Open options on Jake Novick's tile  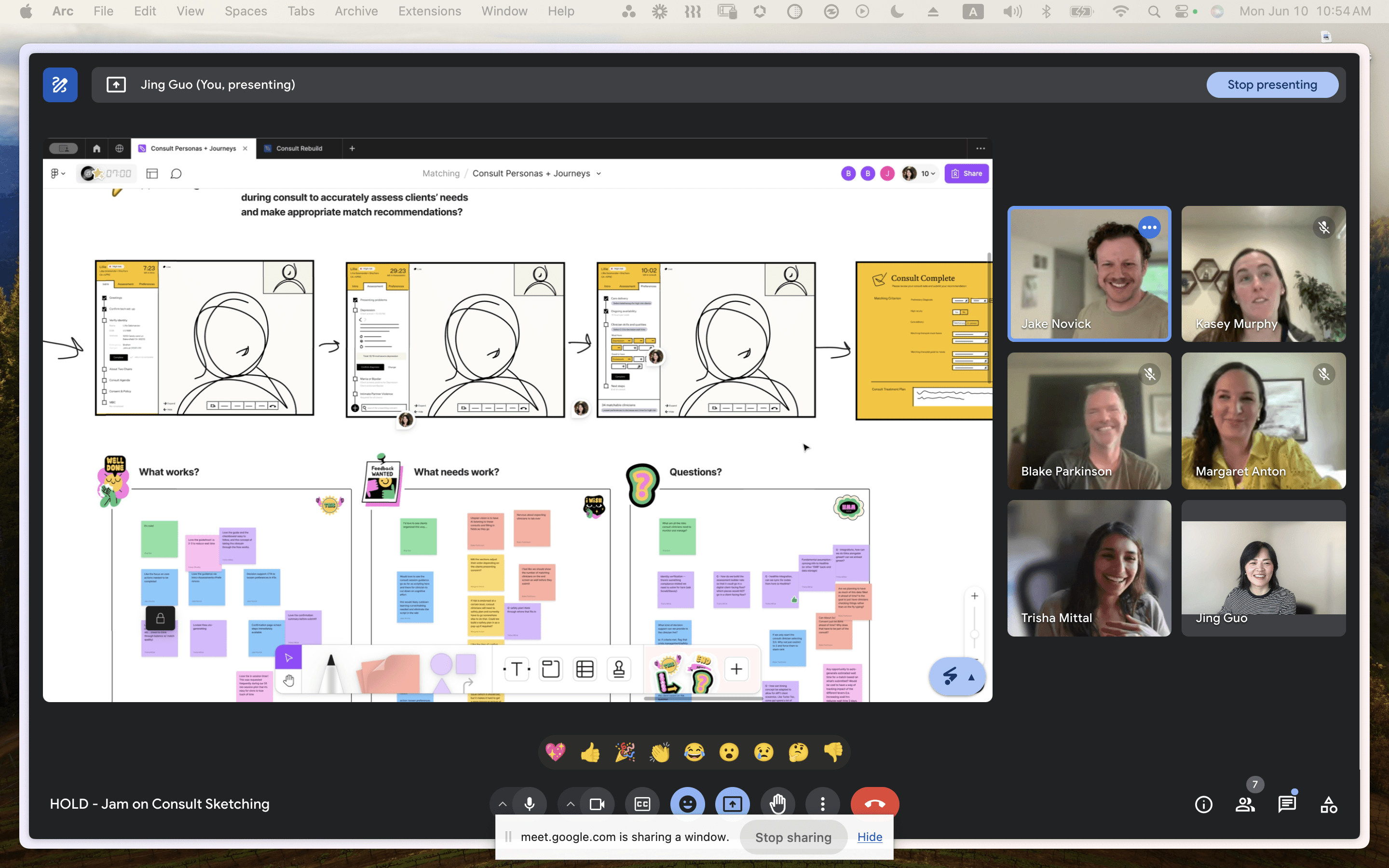[1149, 227]
